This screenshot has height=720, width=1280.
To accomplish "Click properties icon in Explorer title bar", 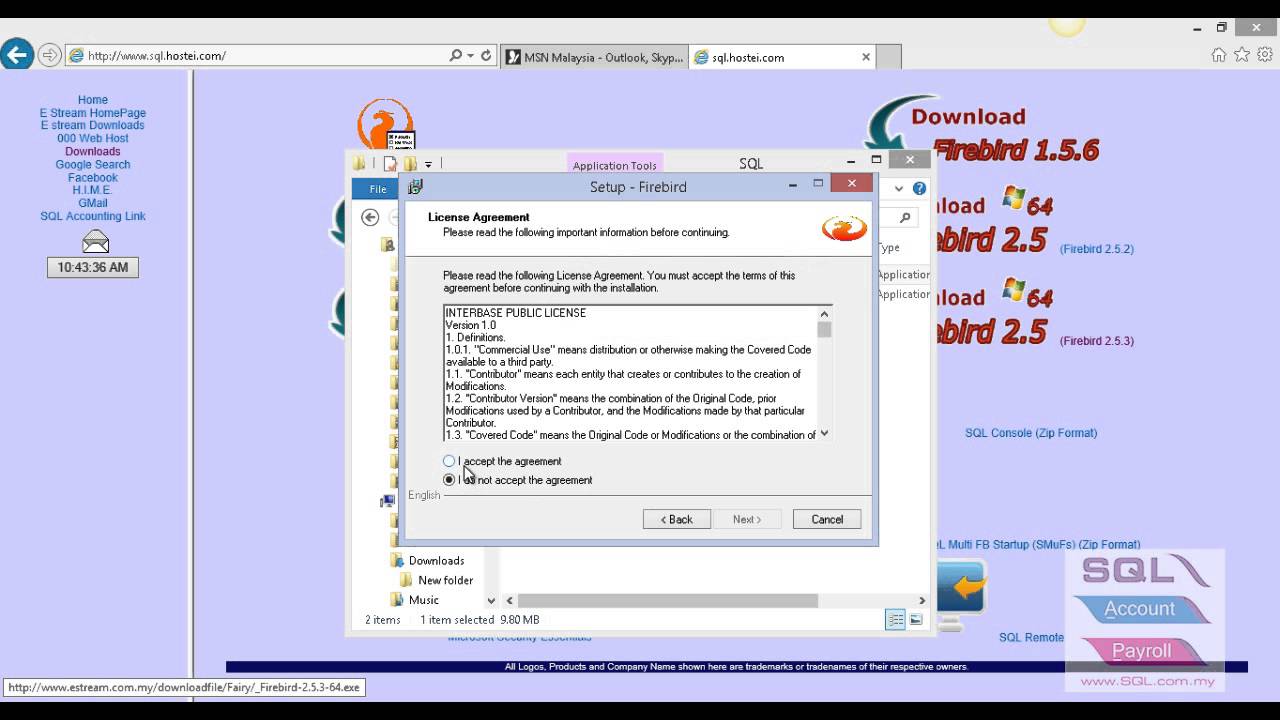I will (x=390, y=164).
